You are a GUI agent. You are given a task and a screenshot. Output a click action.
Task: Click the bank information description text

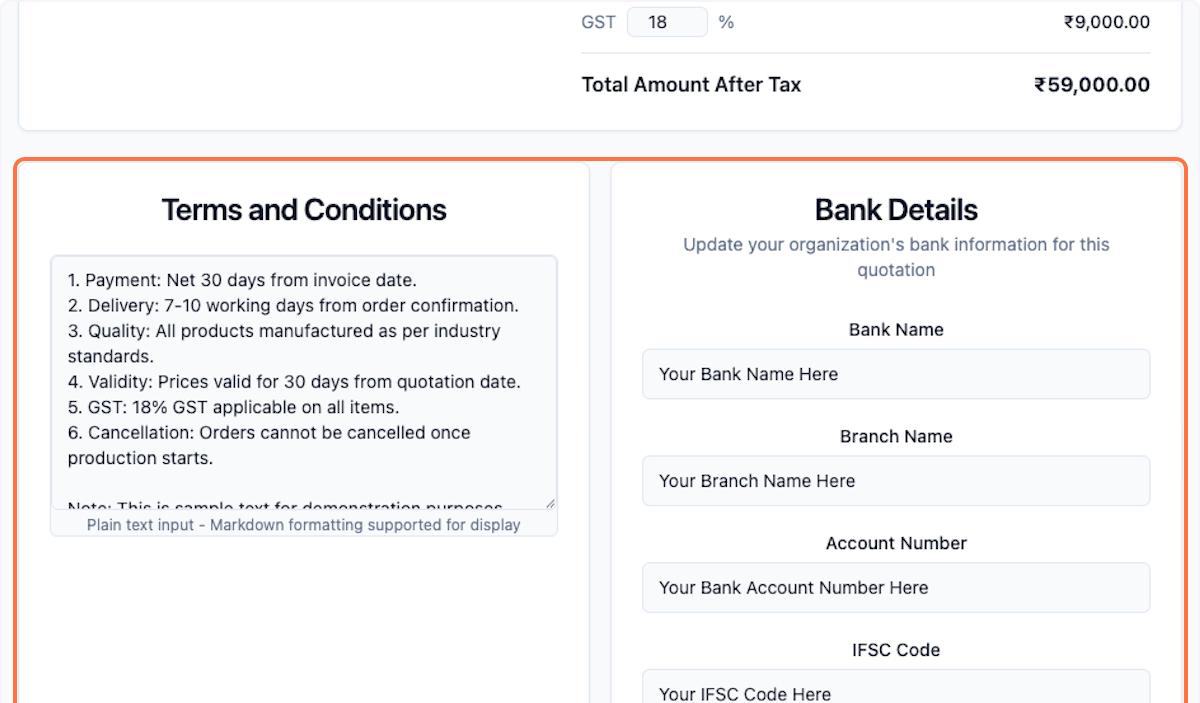pyautogui.click(x=896, y=257)
